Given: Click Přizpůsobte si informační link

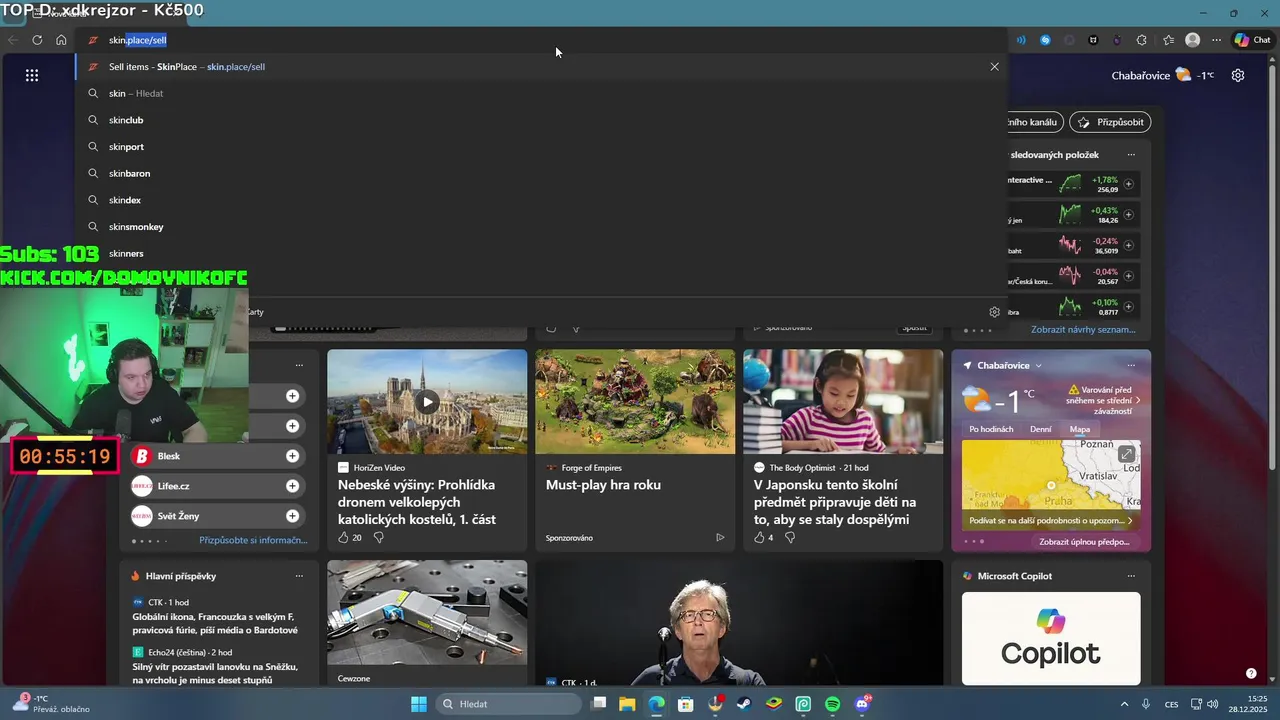Looking at the screenshot, I should 253,540.
